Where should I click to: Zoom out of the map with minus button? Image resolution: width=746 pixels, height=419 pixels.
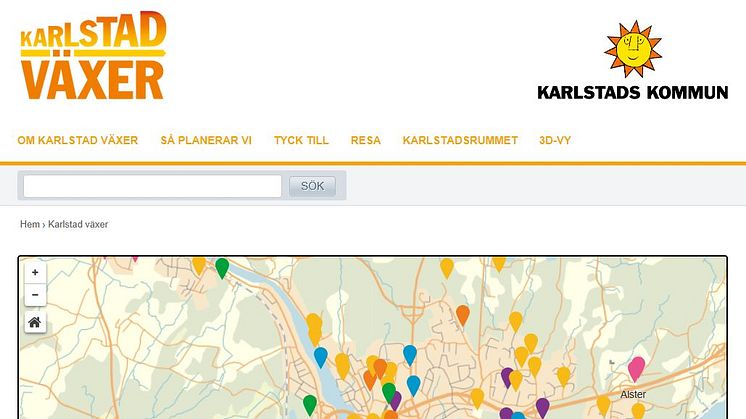(x=35, y=295)
